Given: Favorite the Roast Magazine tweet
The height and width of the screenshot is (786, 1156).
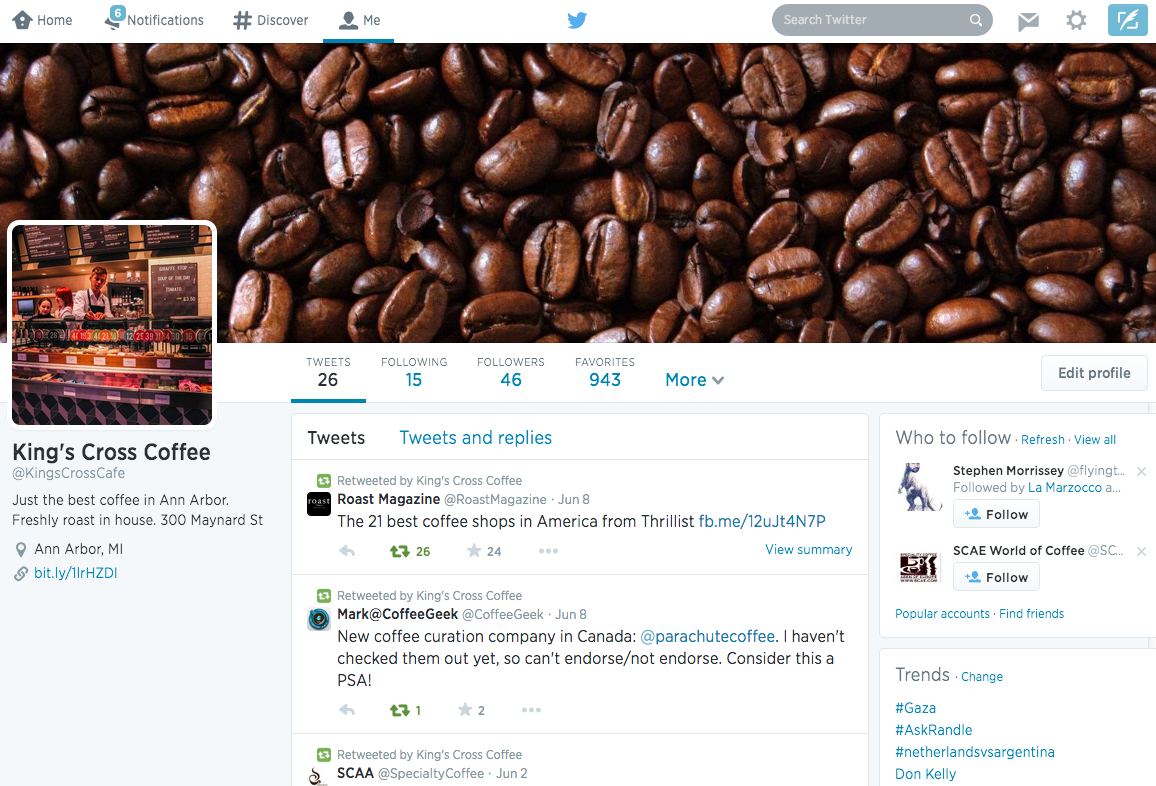Looking at the screenshot, I should tap(474, 551).
